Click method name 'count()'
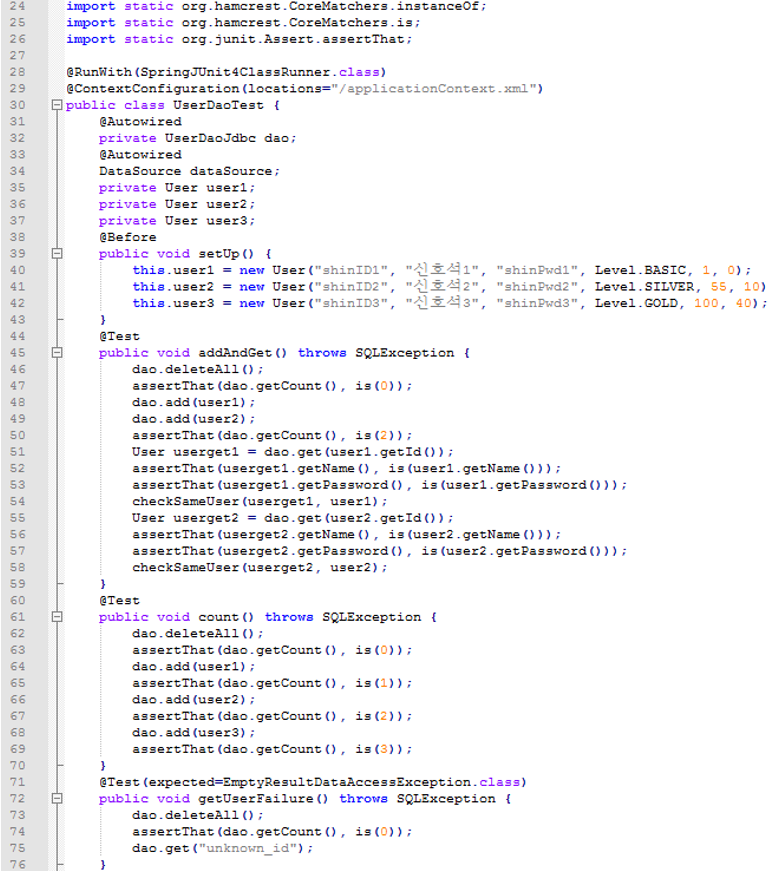Image resolution: width=769 pixels, height=871 pixels. (226, 617)
